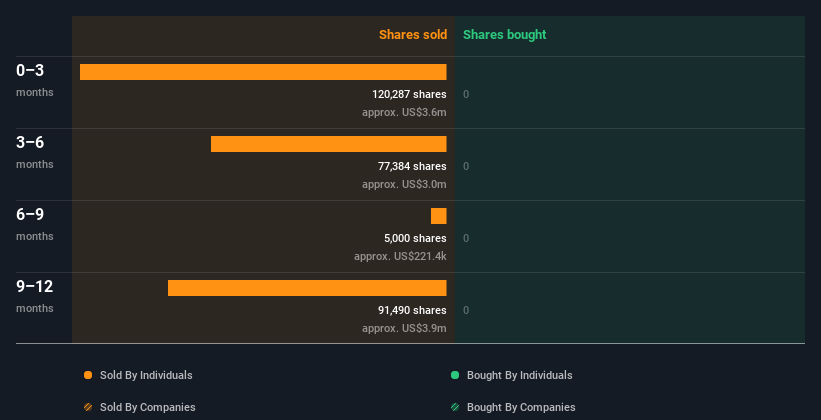Select the Sold By Companies legend label

pyautogui.click(x=148, y=407)
